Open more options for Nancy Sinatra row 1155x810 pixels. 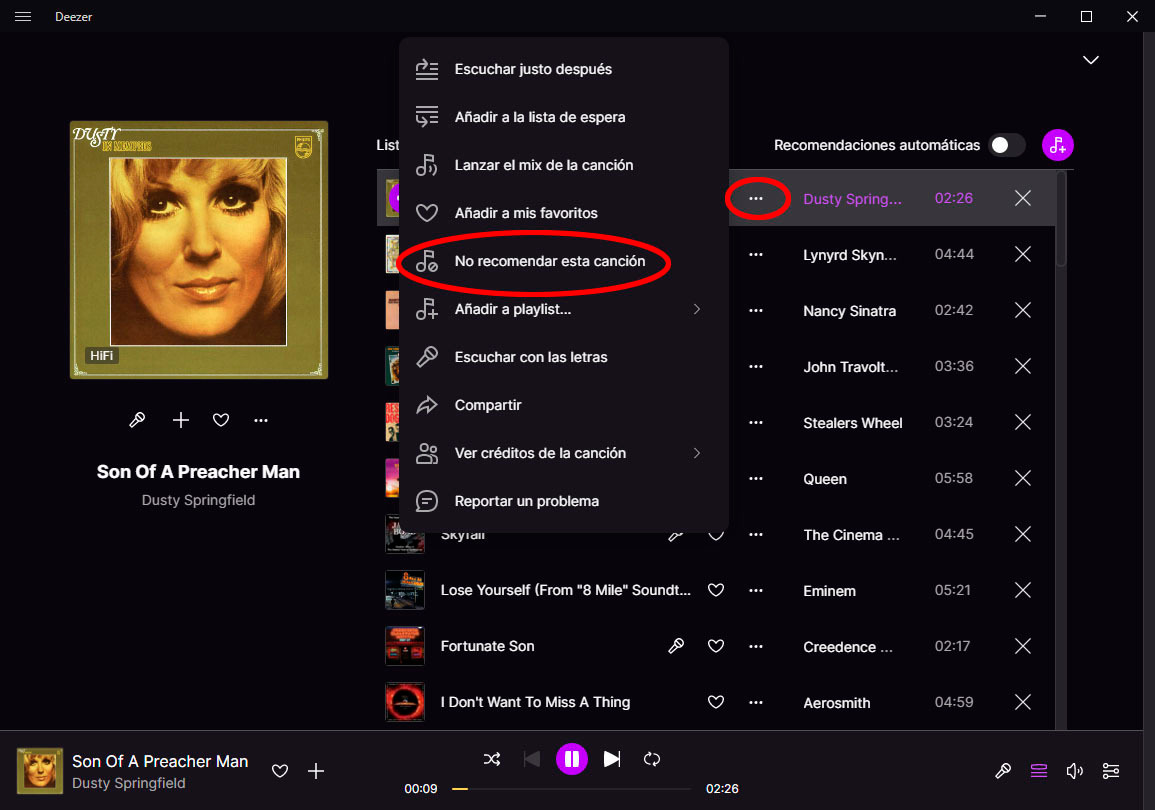pyautogui.click(x=756, y=310)
